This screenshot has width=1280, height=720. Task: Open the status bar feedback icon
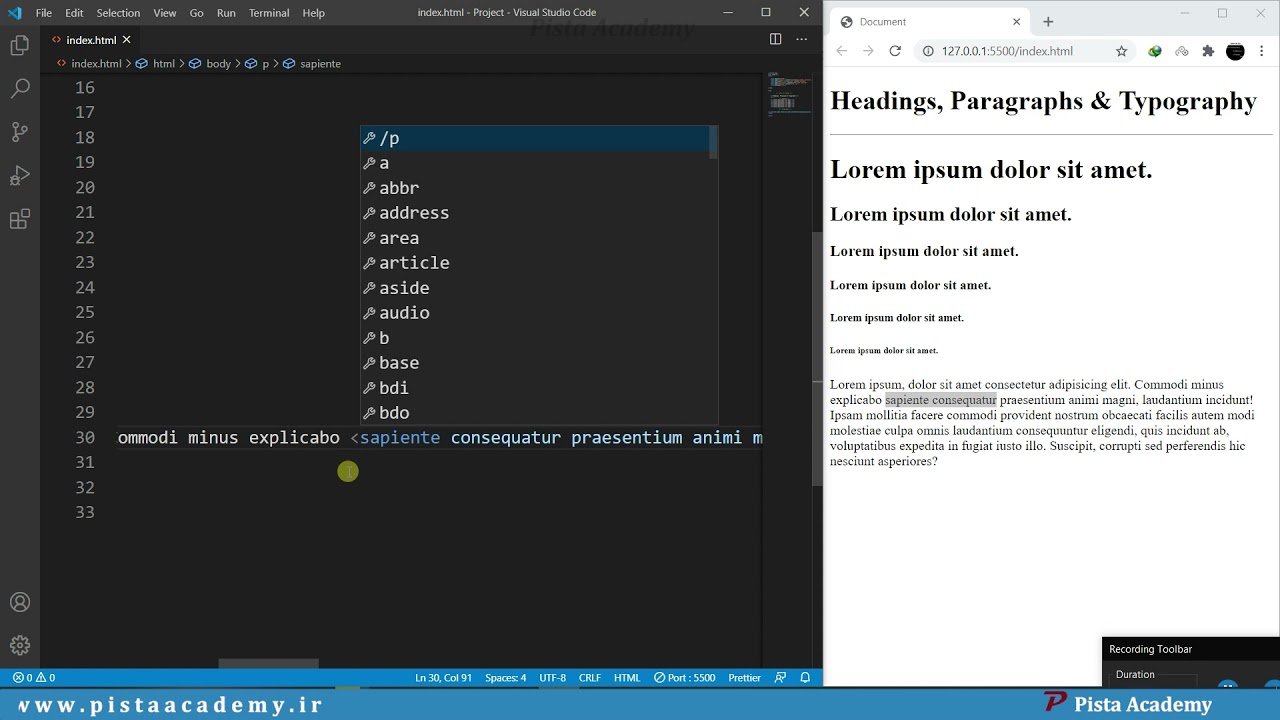coord(781,678)
